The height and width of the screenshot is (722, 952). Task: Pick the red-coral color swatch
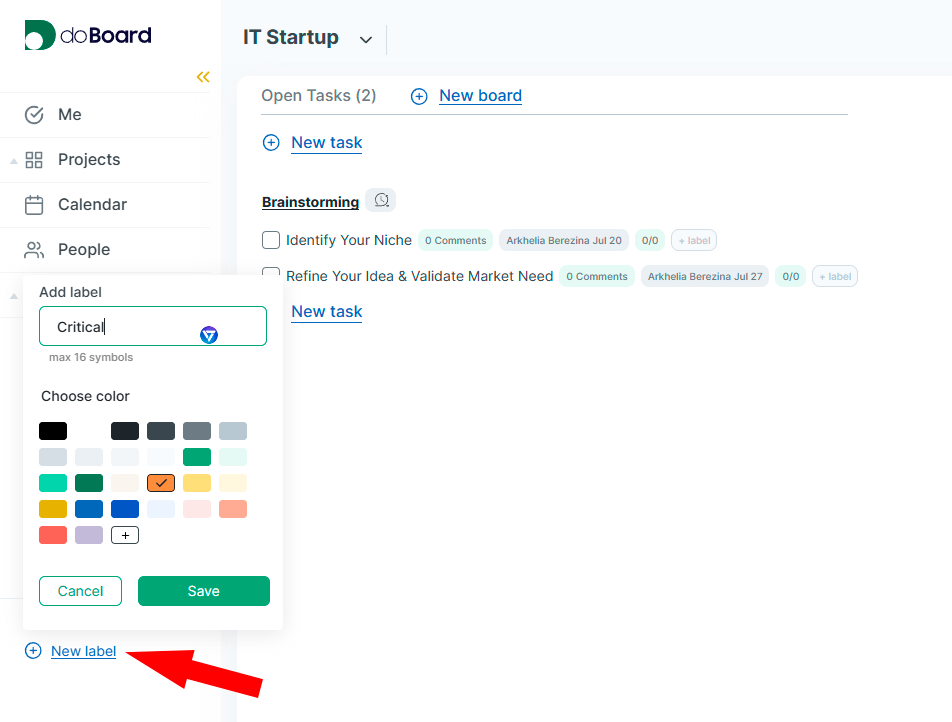pyautogui.click(x=53, y=535)
